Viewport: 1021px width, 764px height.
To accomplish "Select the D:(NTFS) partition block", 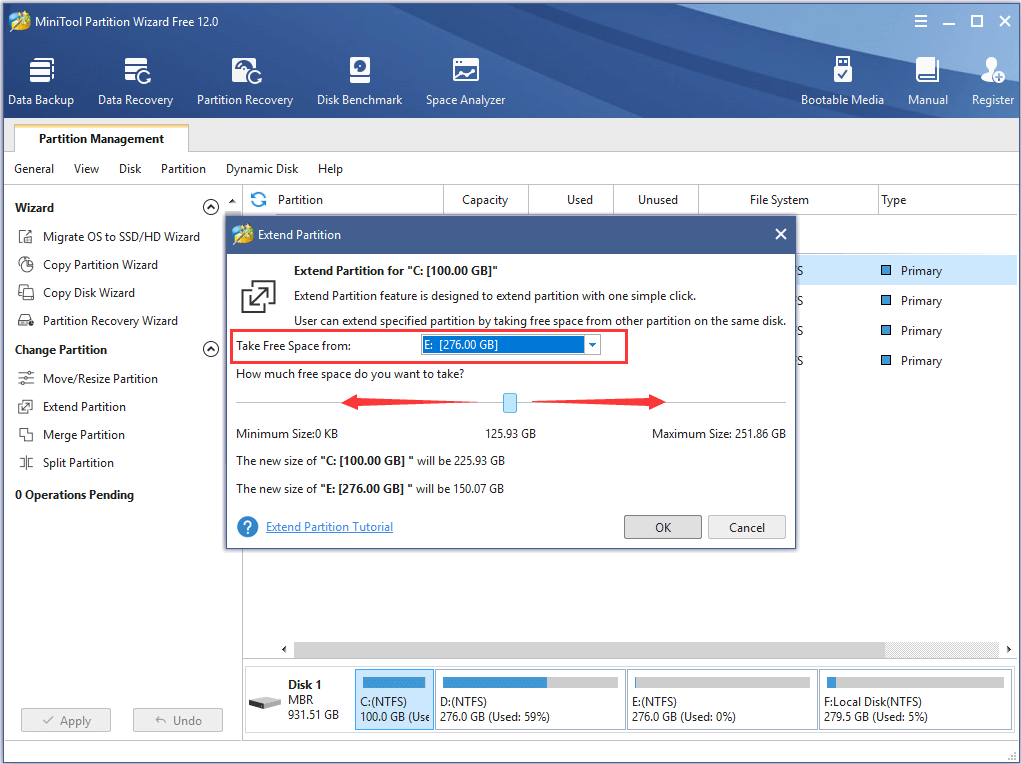I will click(530, 700).
